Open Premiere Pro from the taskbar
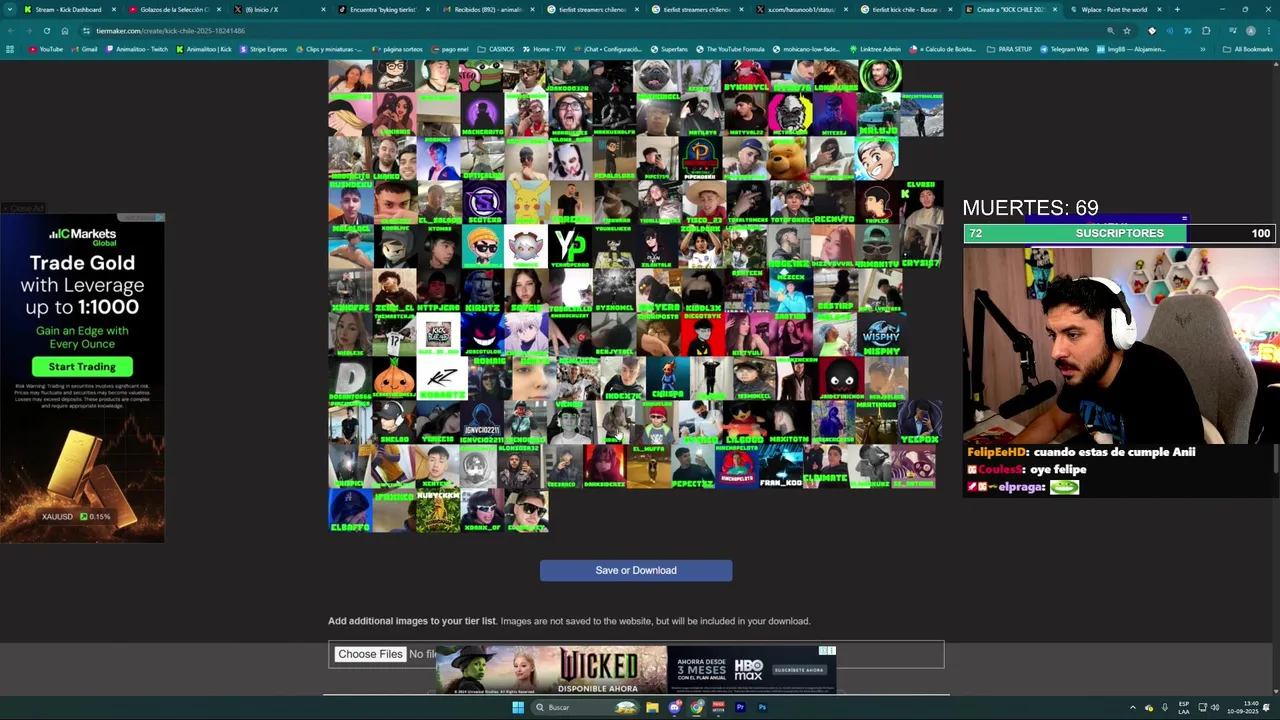The width and height of the screenshot is (1280, 720). (740, 707)
